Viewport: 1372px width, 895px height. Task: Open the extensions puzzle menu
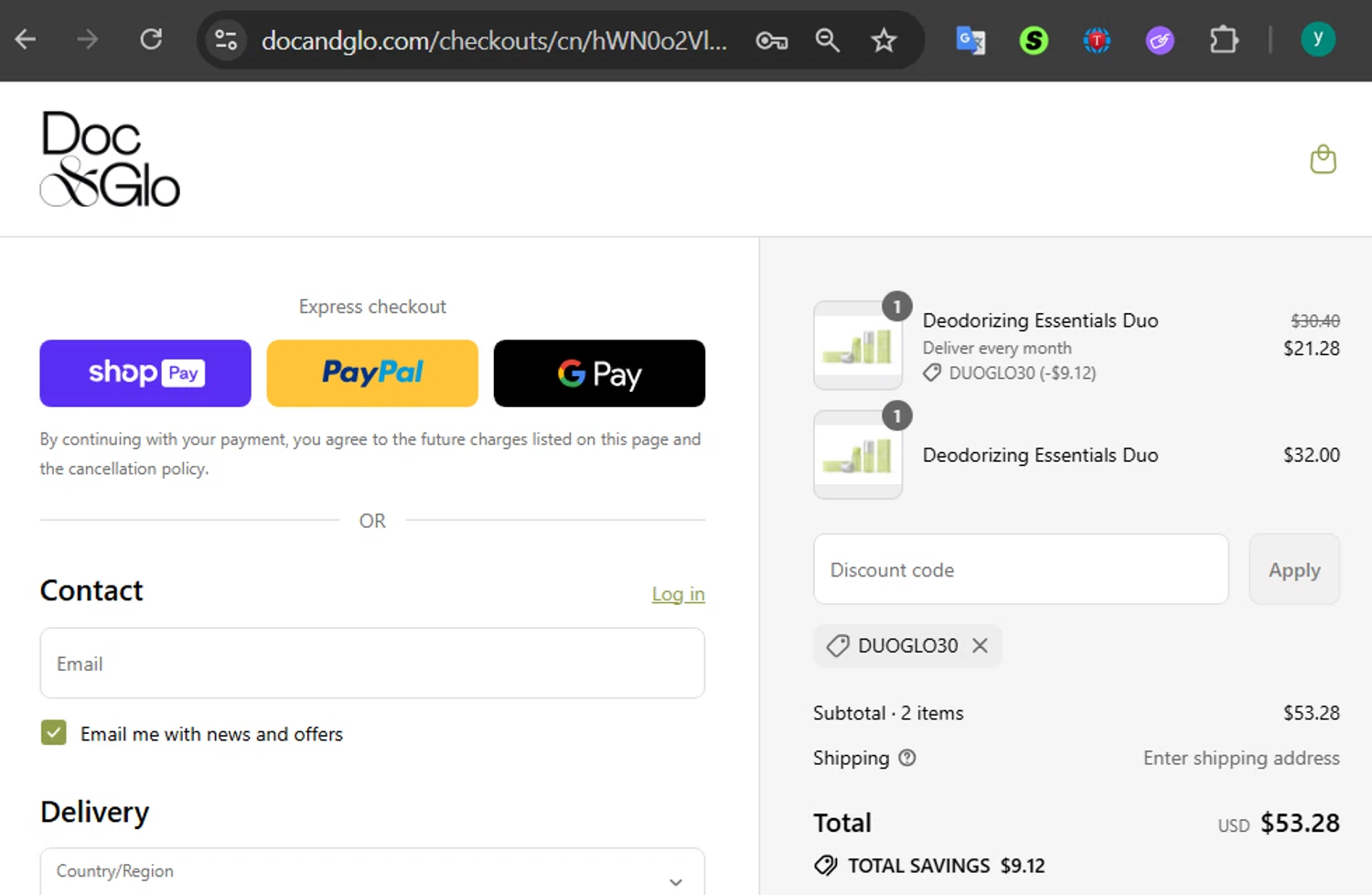pos(1223,40)
